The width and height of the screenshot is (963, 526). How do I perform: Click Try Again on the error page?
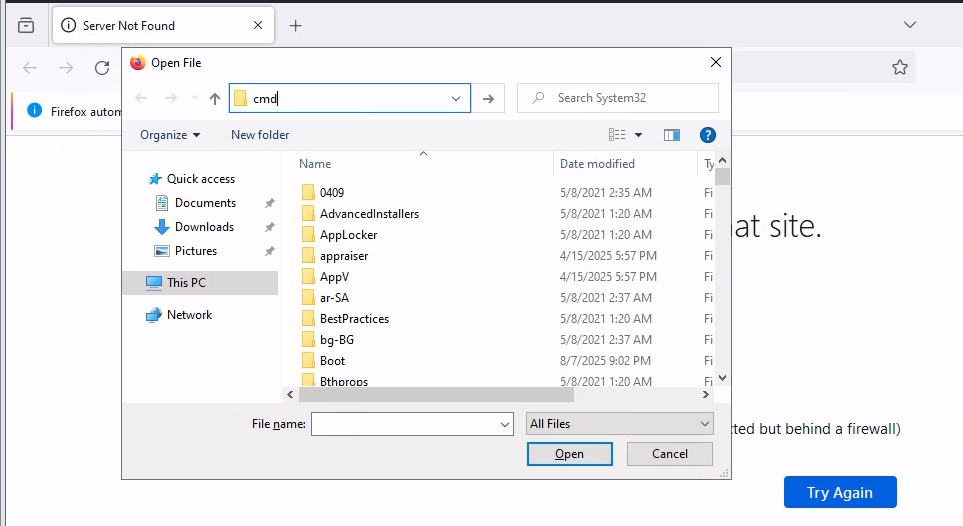(839, 492)
